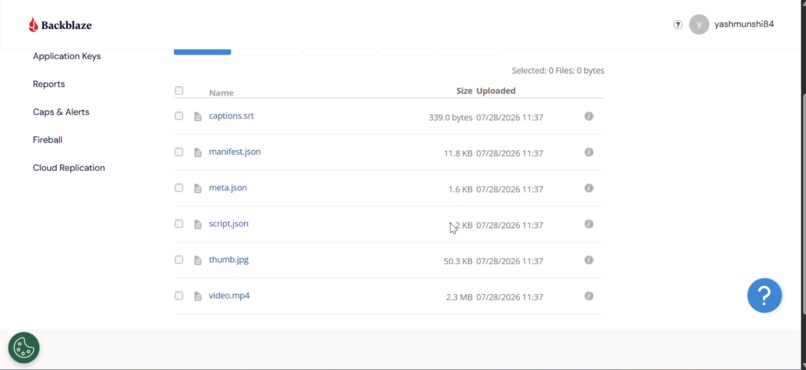This screenshot has width=806, height=370.
Task: Open Caps & Alerts page
Action: [61, 112]
